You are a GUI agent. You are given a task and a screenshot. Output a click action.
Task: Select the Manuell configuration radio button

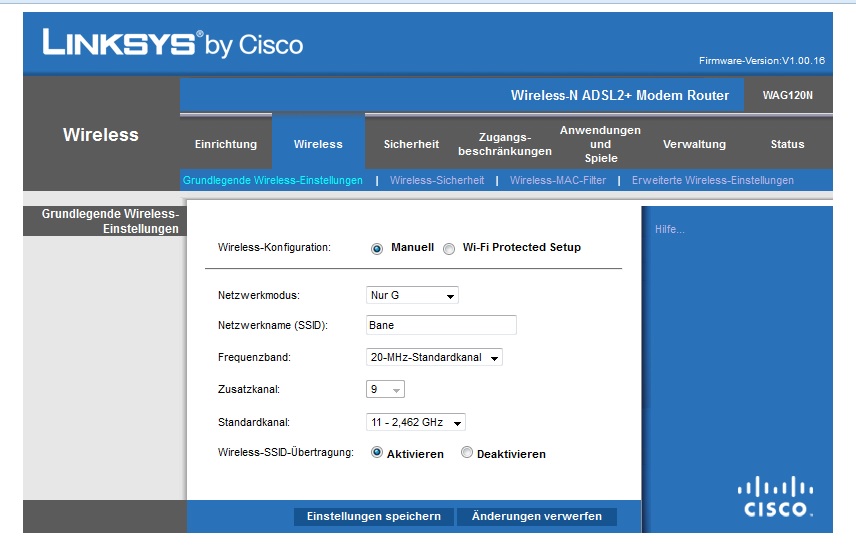377,249
